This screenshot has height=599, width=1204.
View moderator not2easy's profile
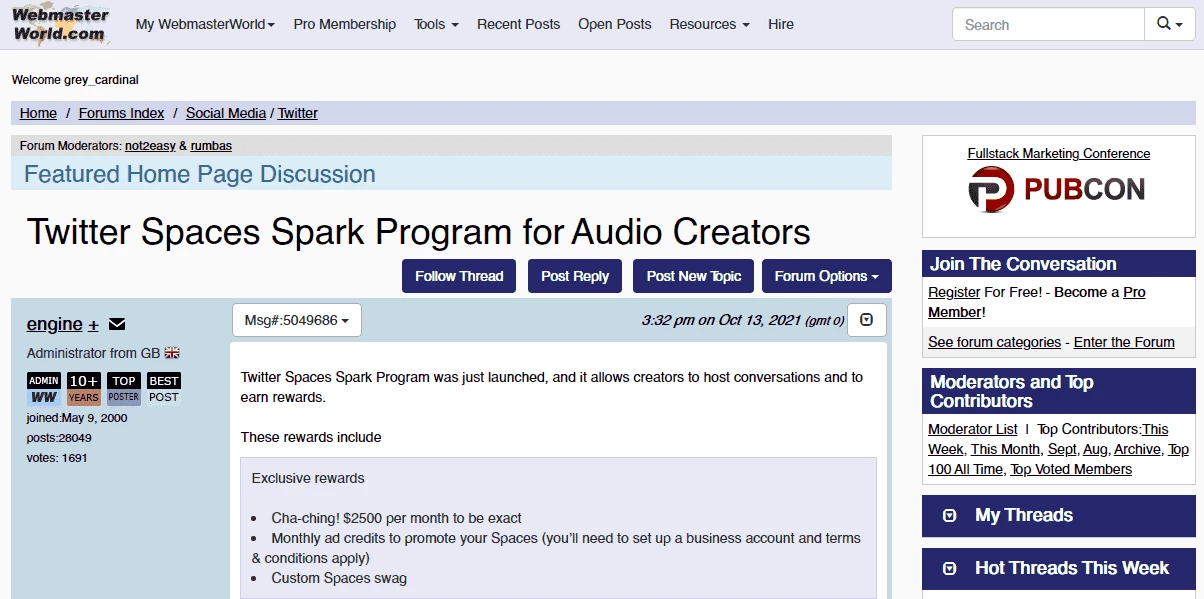(150, 146)
